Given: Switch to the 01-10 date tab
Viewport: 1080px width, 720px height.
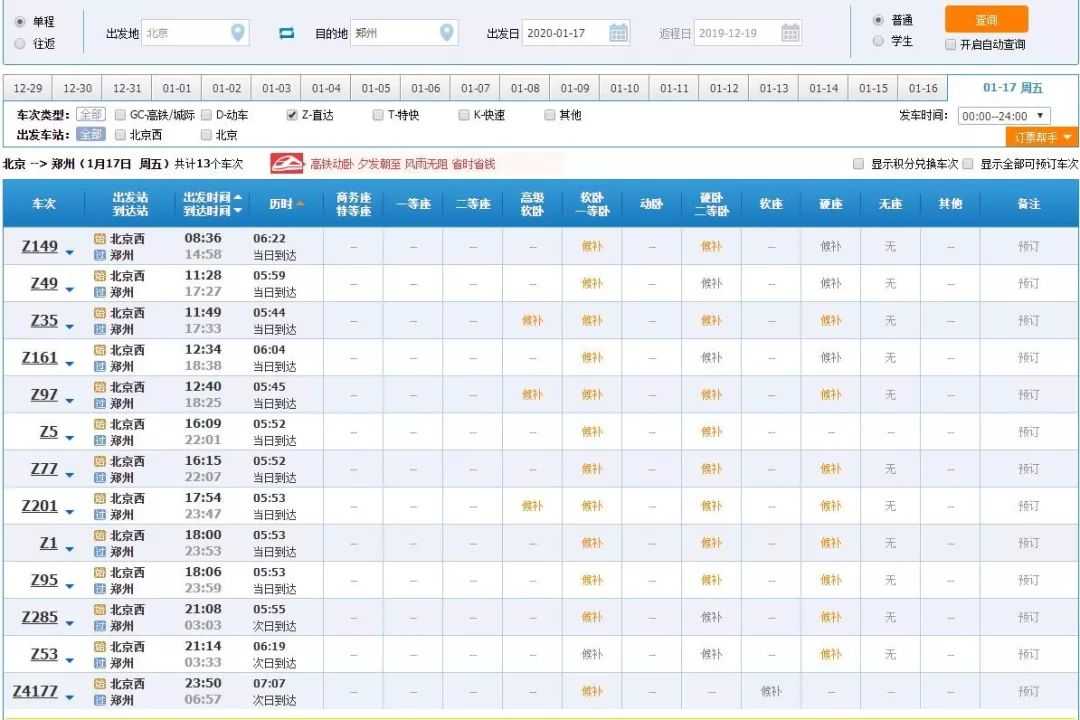Looking at the screenshot, I should click(x=624, y=87).
